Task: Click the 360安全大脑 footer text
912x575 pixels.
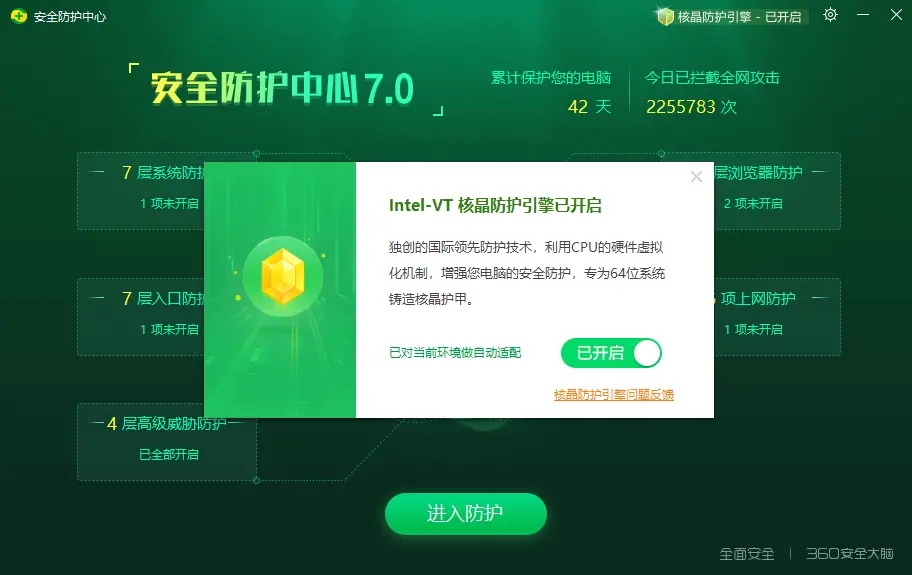Action: [850, 553]
